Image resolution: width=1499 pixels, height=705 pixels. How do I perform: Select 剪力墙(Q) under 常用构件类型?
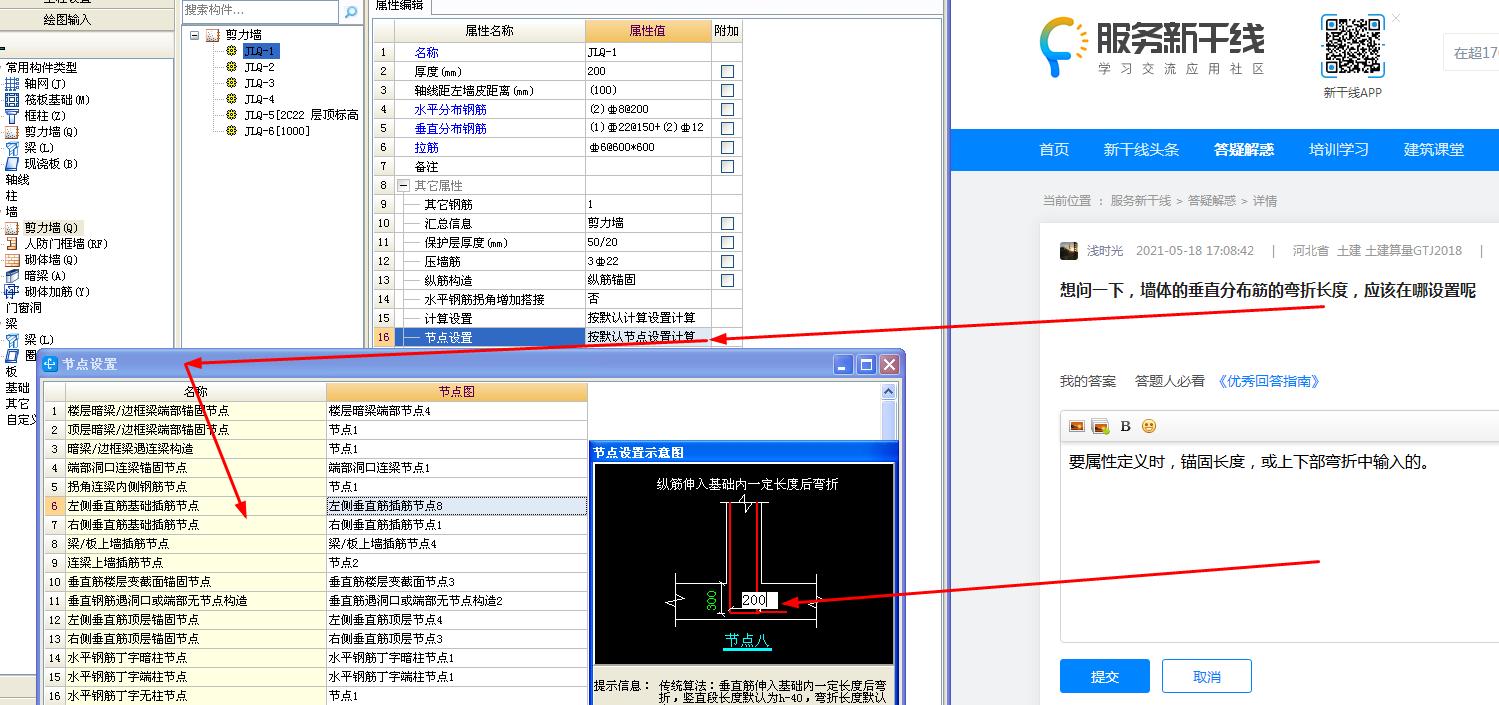pos(41,132)
